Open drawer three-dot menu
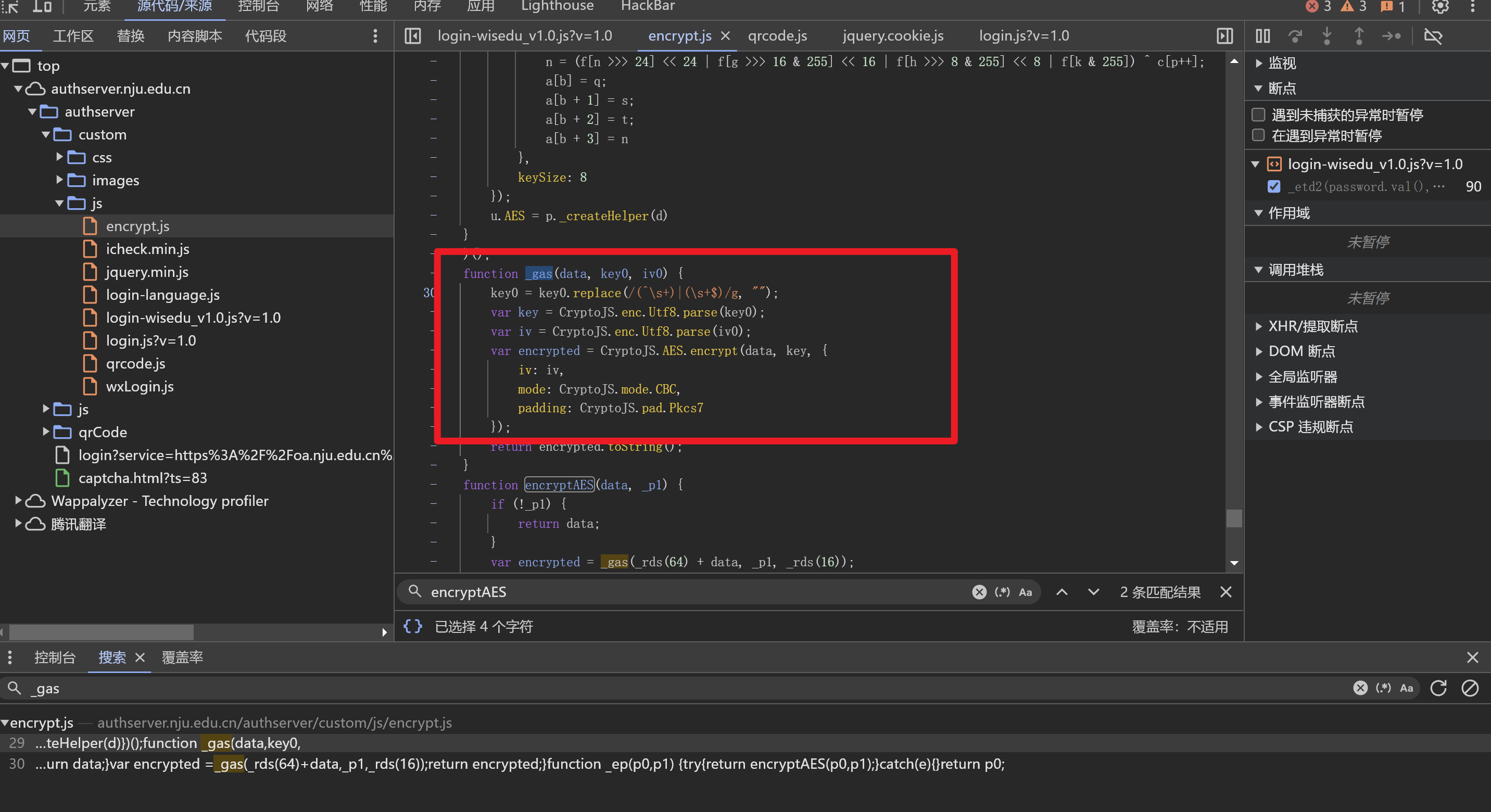Viewport: 1491px width, 812px height. point(10,657)
